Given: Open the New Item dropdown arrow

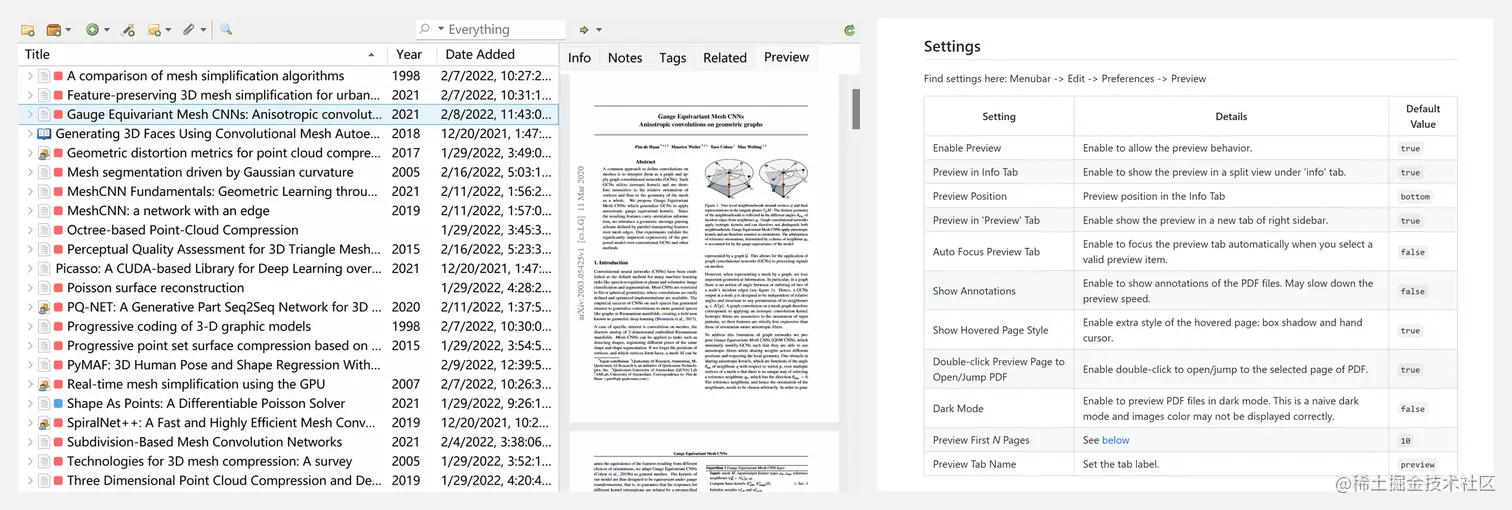Looking at the screenshot, I should [107, 30].
